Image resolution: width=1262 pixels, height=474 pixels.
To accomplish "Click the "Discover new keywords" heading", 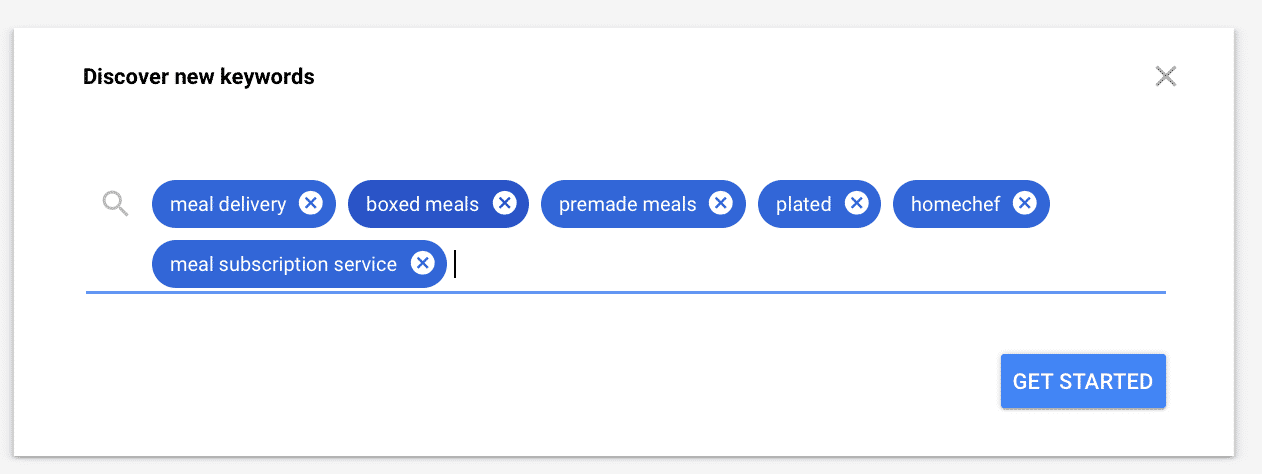I will pos(199,76).
